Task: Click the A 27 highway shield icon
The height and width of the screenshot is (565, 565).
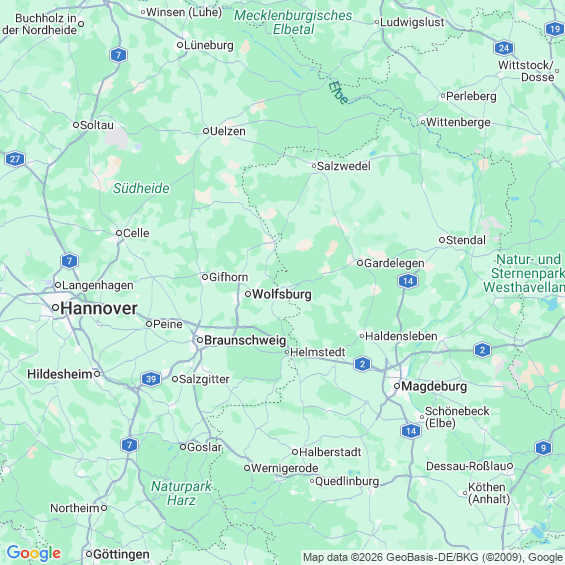Action: [15, 159]
